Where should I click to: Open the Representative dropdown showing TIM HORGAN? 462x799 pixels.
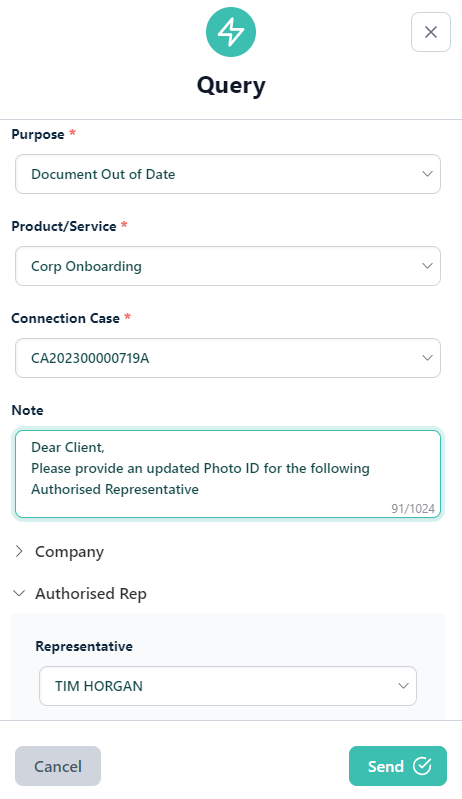[228, 686]
